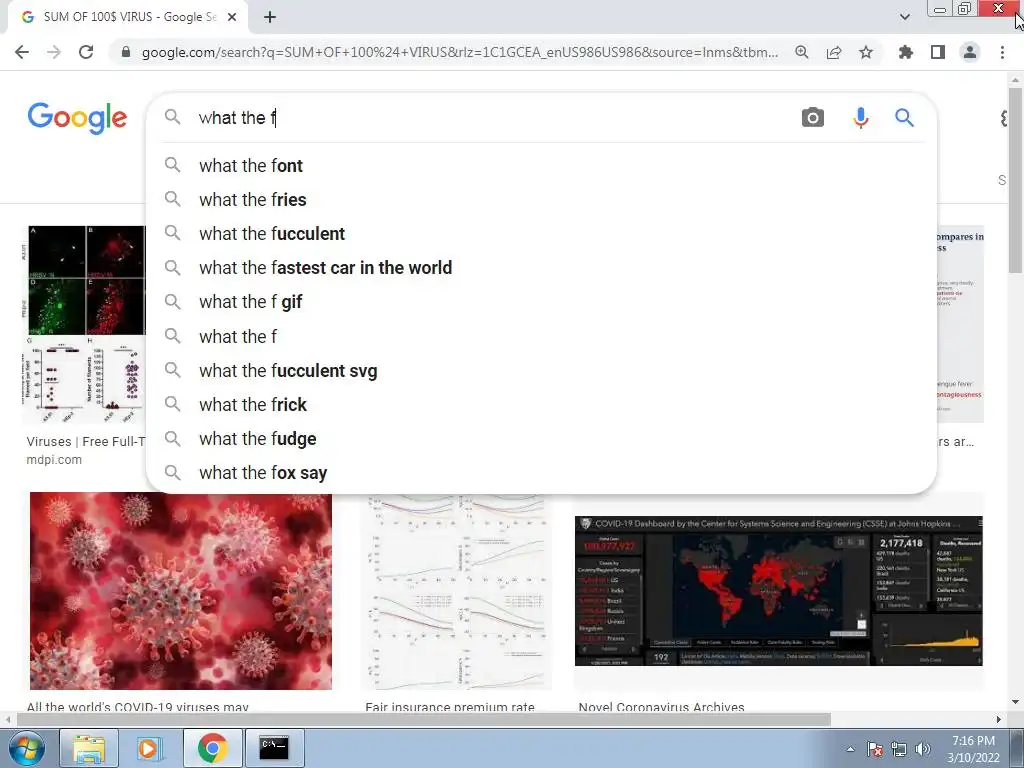Click into the Google search text box

[x=490, y=118]
